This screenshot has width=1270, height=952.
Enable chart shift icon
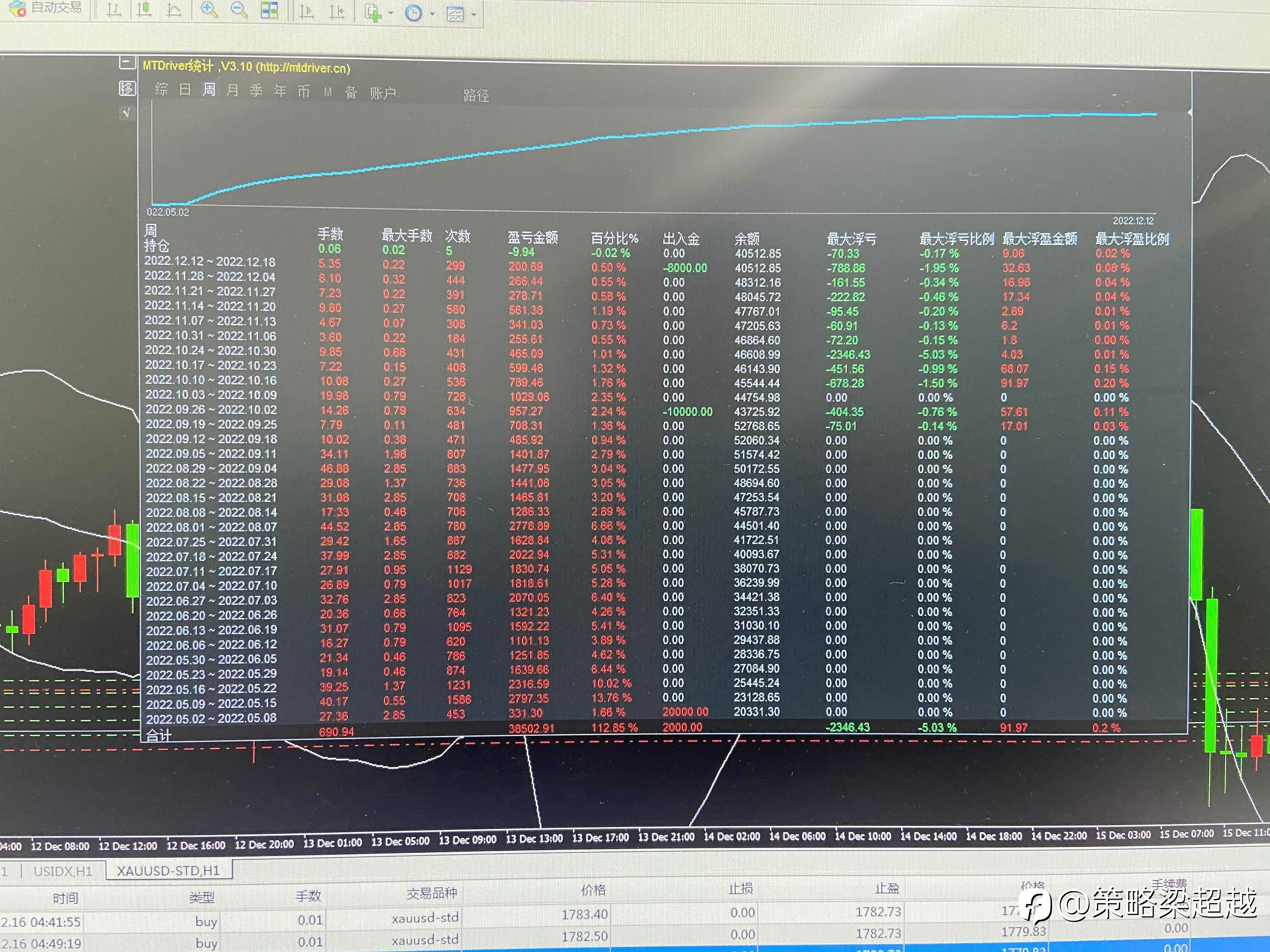point(337,11)
